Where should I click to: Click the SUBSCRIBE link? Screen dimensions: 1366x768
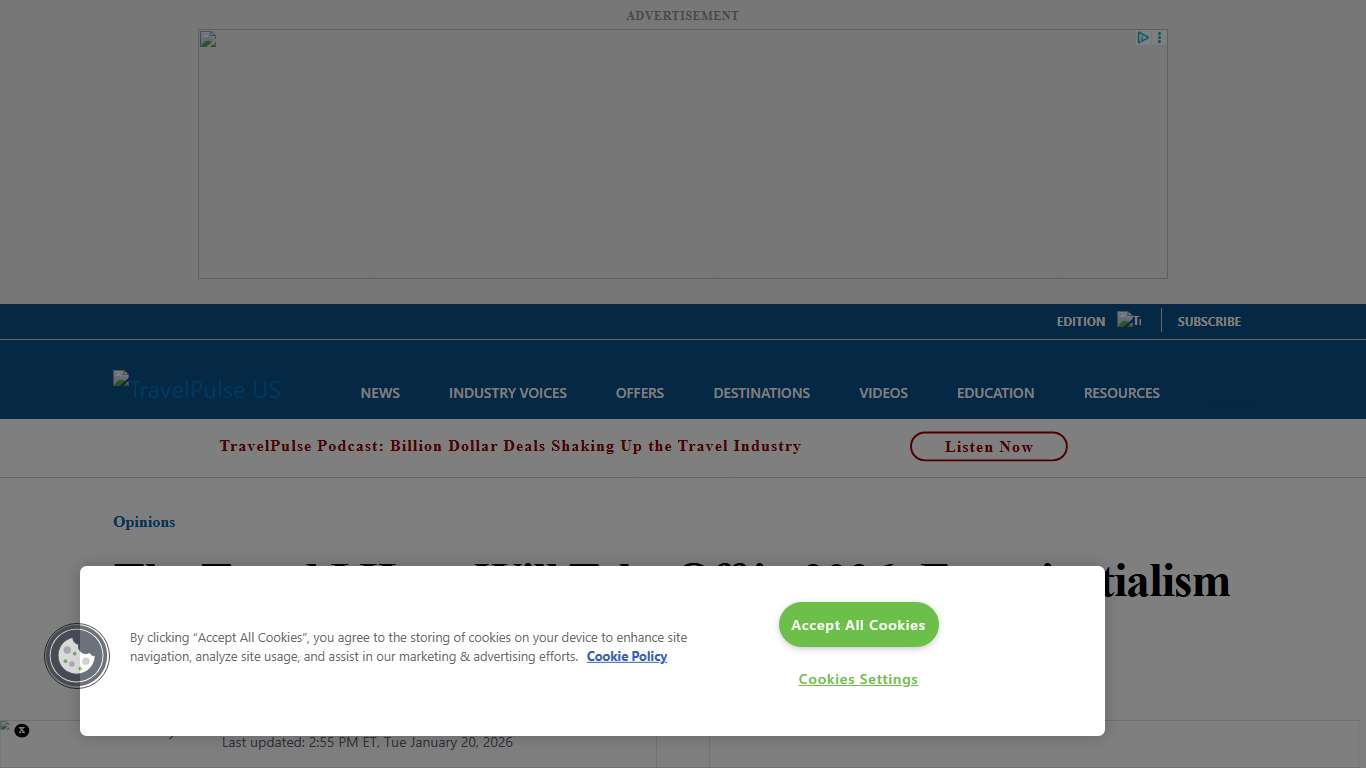pos(1209,321)
